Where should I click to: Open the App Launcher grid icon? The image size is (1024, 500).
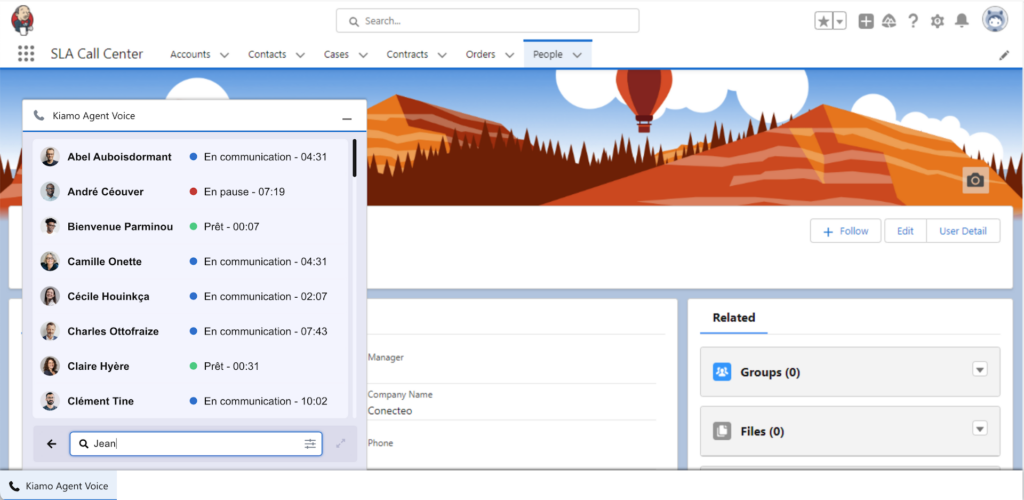coord(26,54)
